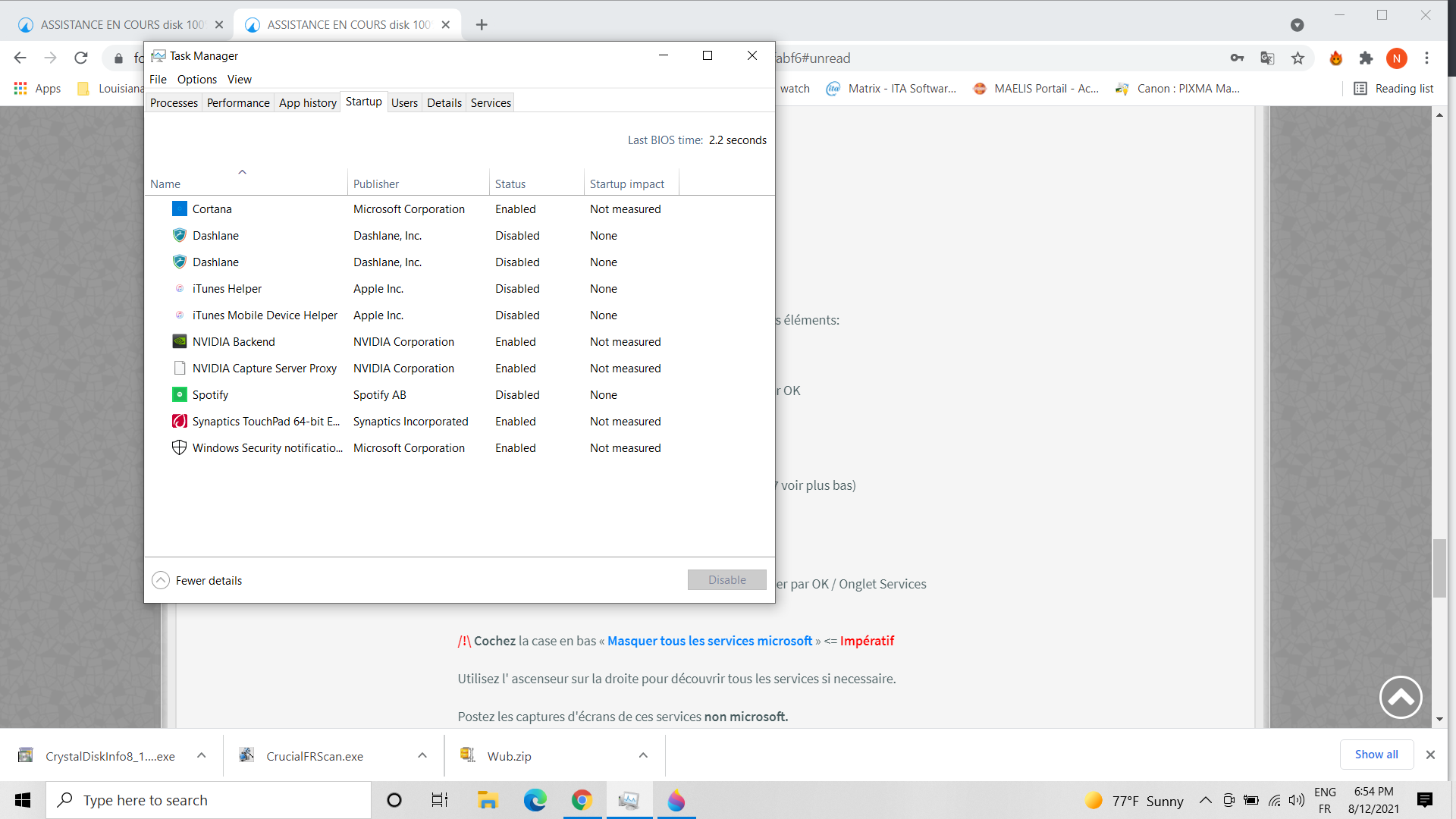Sort by Startup impact column

[x=631, y=184]
